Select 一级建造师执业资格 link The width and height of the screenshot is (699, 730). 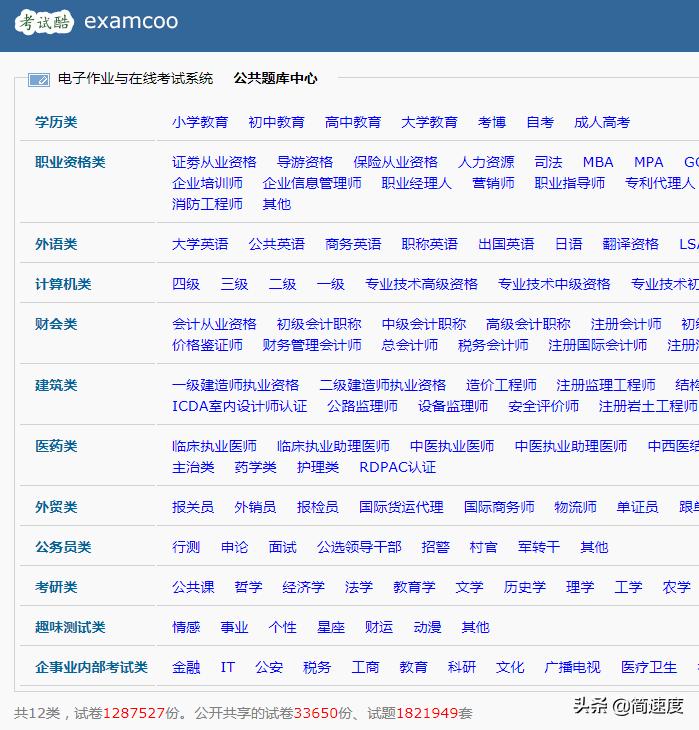point(236,385)
